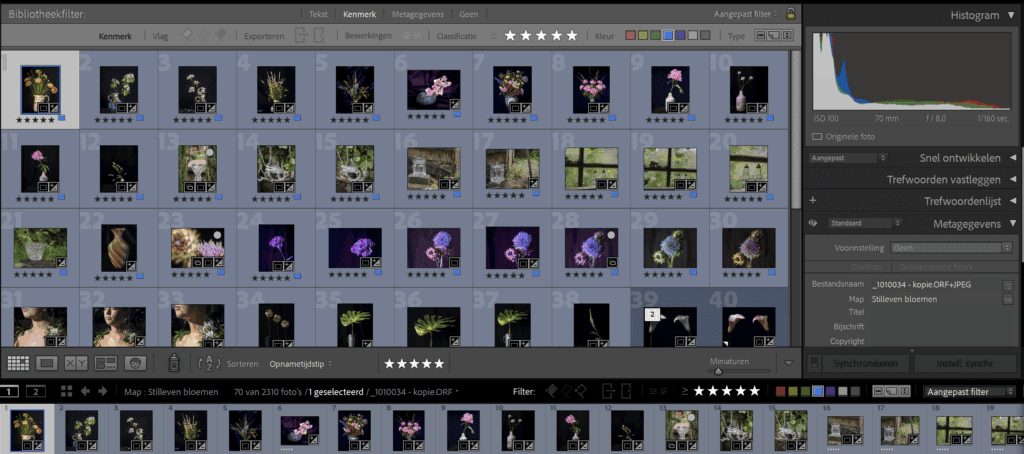Switch to Loupe view in toolbar
The image size is (1024, 454).
coord(47,363)
